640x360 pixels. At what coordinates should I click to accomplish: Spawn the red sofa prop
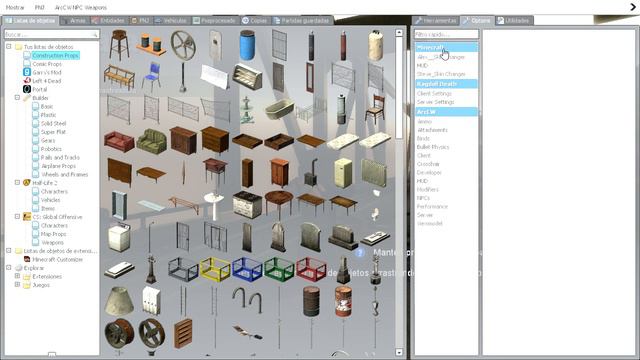(x=119, y=142)
